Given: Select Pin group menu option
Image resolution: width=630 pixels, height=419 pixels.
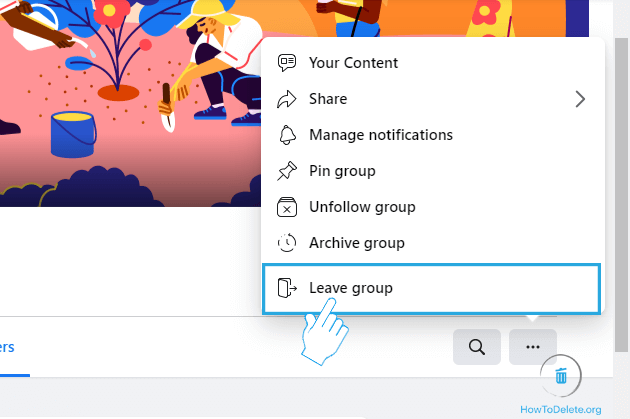Looking at the screenshot, I should 342,171.
